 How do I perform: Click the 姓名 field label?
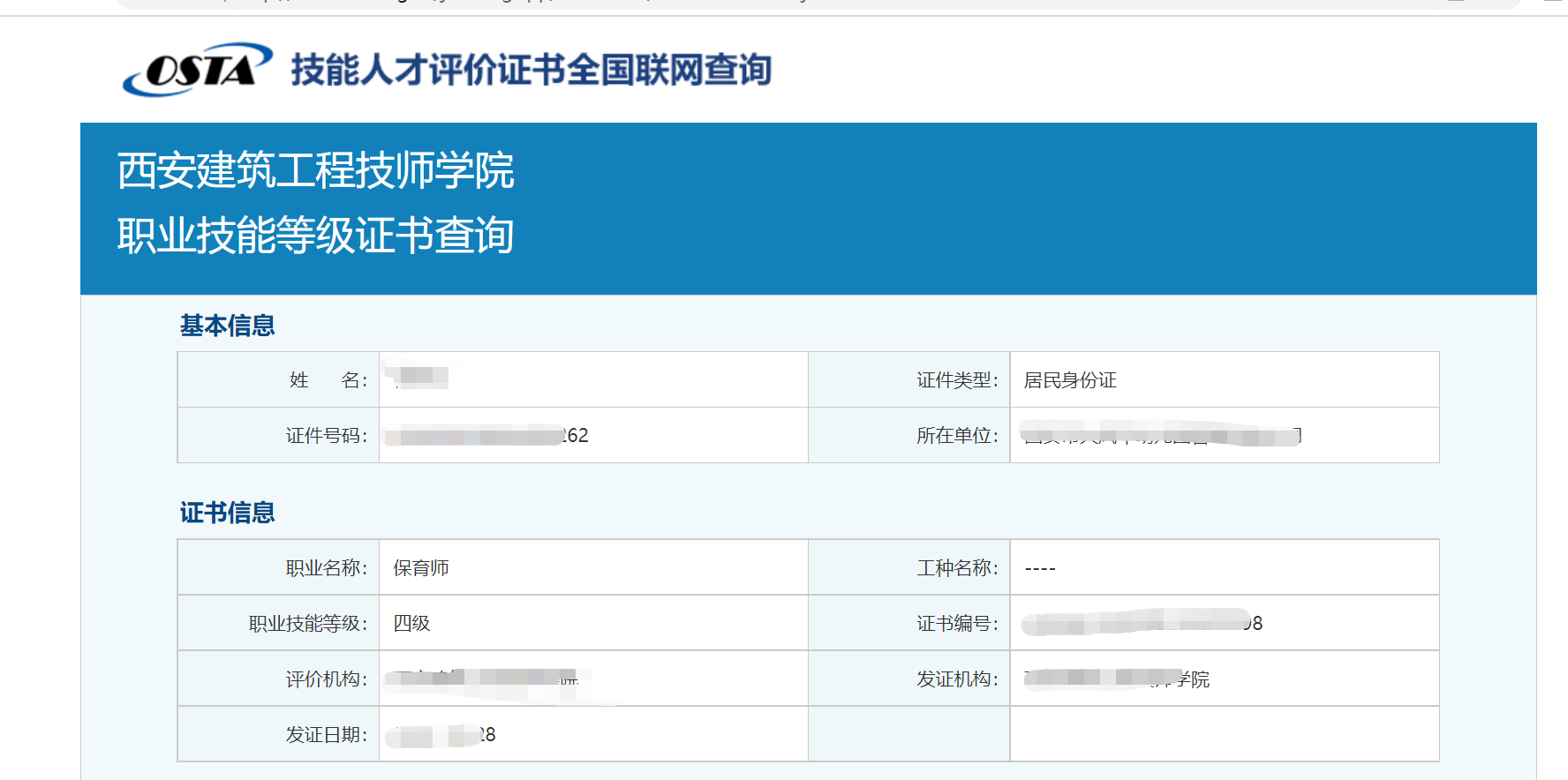point(328,380)
